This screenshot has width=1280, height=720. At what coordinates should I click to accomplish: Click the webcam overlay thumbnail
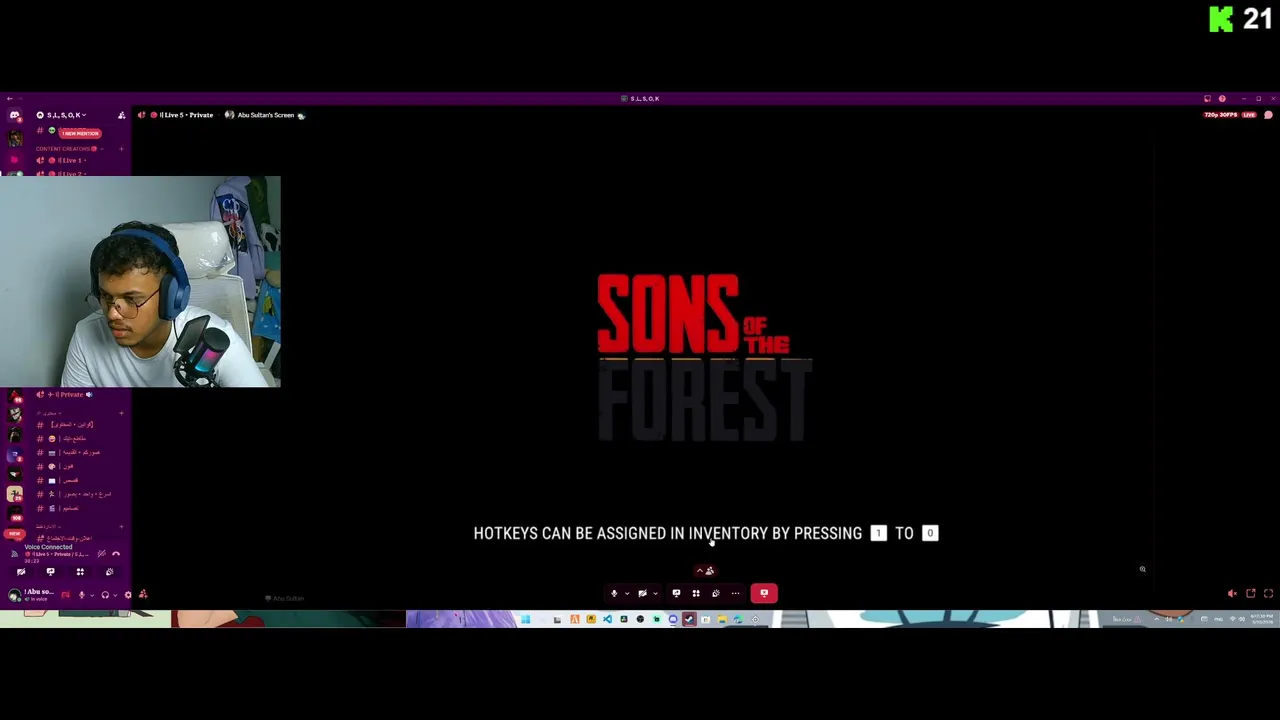click(140, 281)
